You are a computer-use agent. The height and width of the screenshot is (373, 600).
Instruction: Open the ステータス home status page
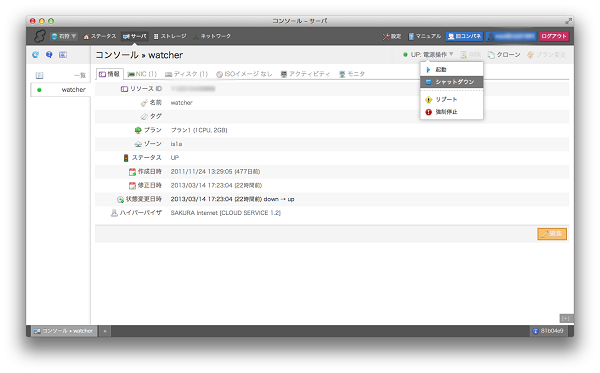(100, 36)
